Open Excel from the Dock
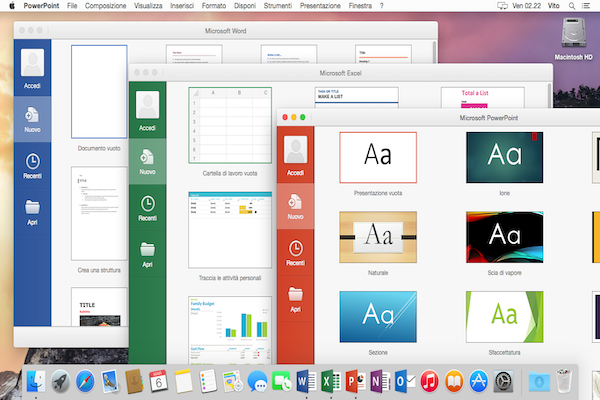Image resolution: width=600 pixels, height=400 pixels. [331, 381]
